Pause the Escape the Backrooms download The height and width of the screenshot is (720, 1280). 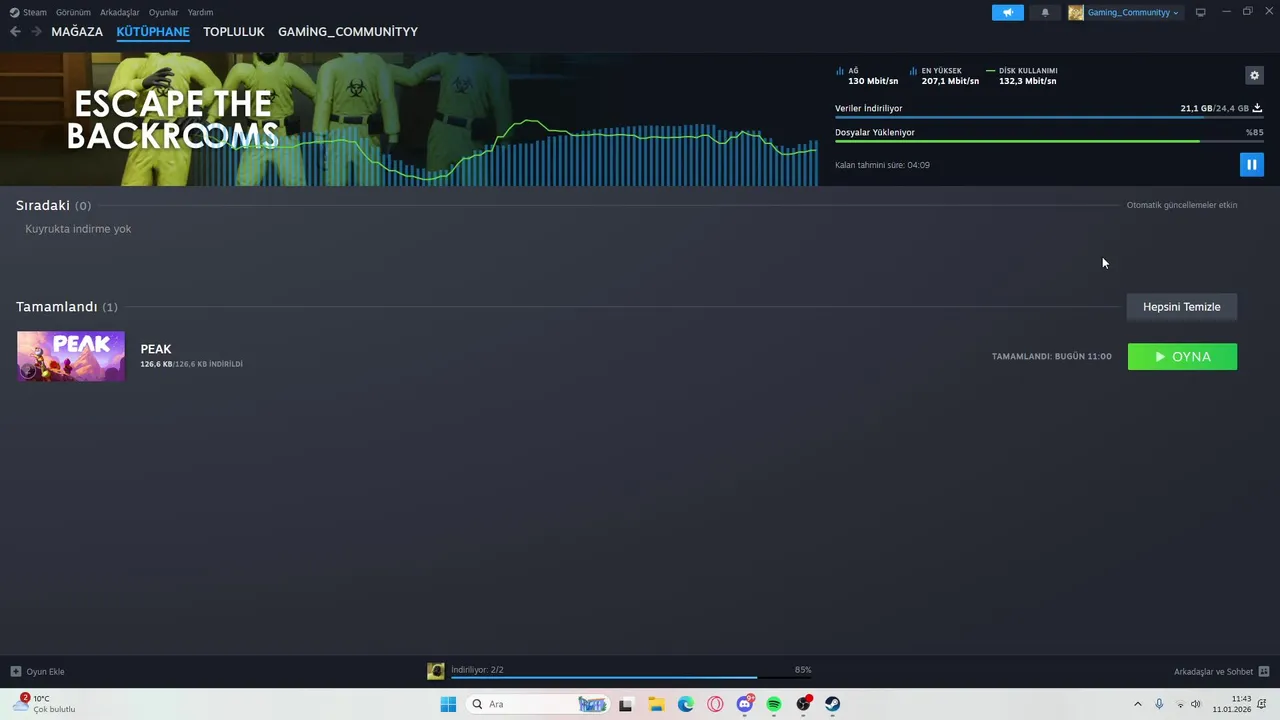1251,164
